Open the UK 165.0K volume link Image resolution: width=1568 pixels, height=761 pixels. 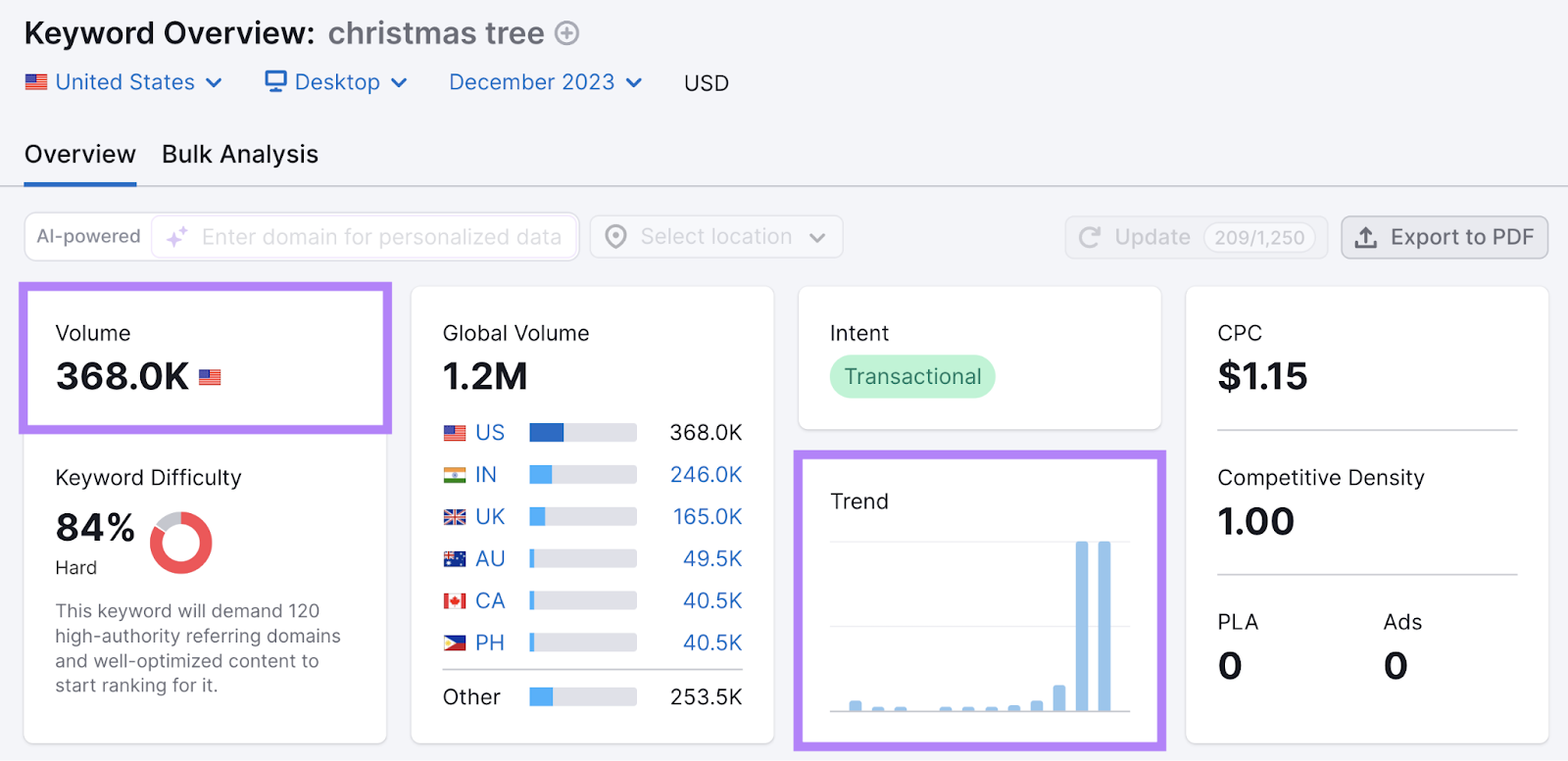(707, 517)
